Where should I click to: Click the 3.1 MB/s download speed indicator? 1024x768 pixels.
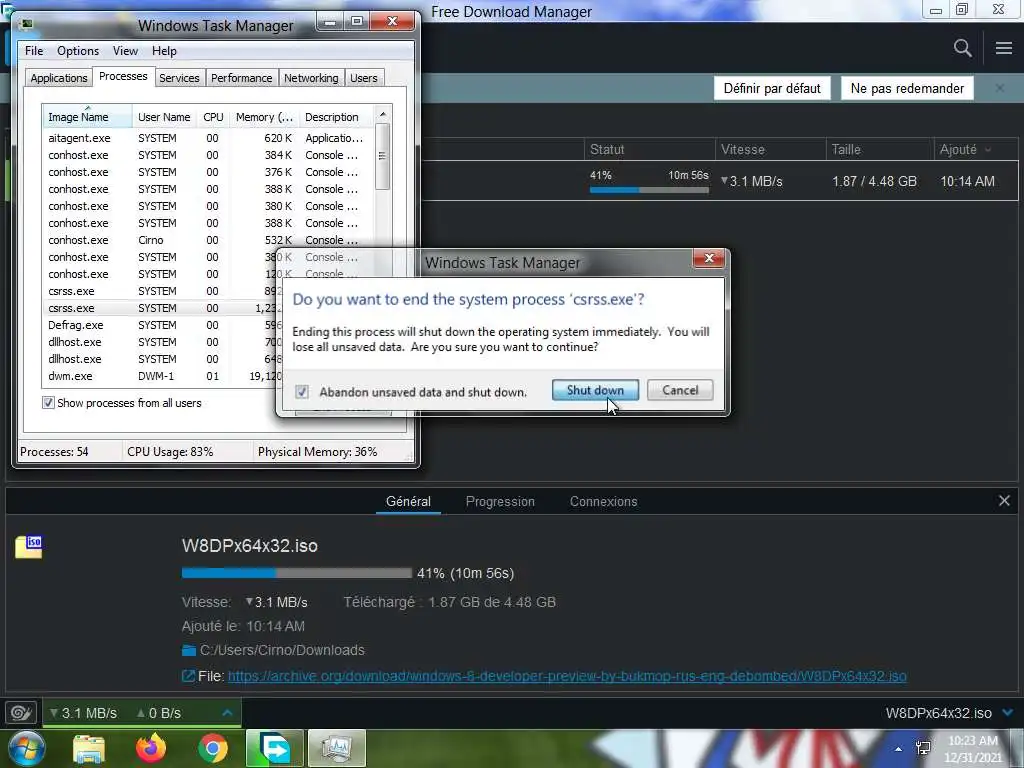tap(84, 713)
